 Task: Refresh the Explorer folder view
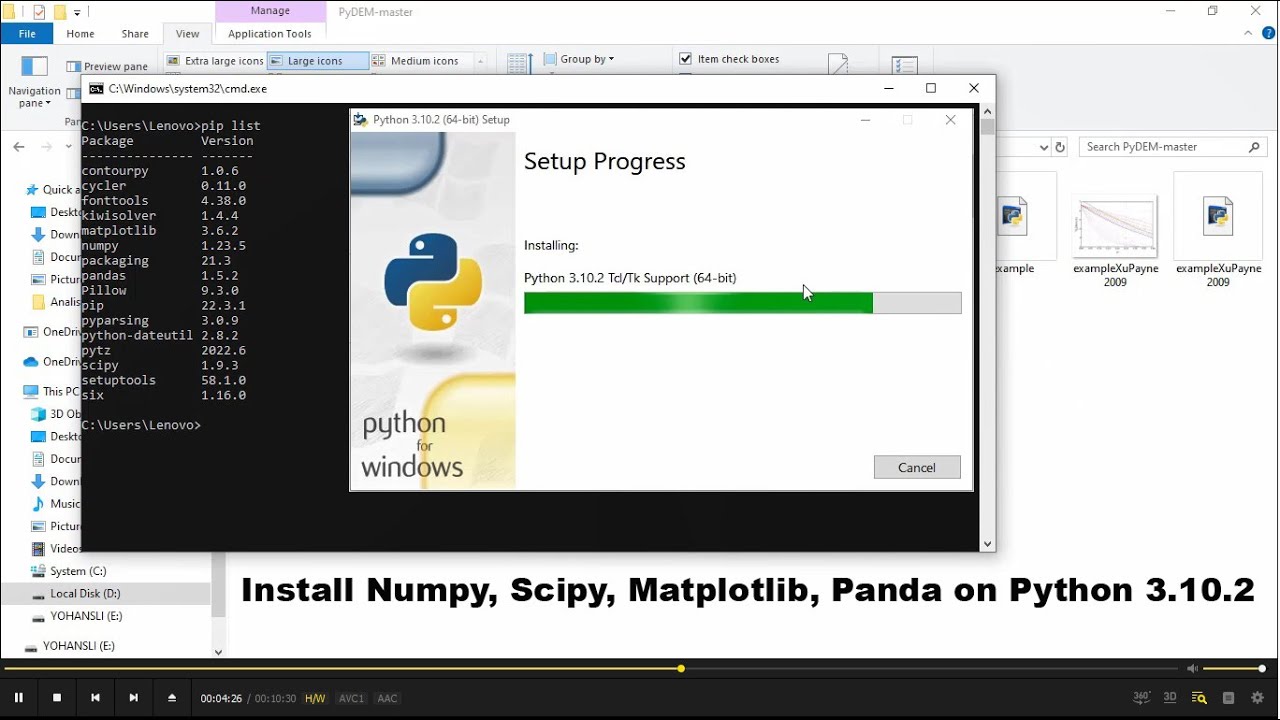1060,147
